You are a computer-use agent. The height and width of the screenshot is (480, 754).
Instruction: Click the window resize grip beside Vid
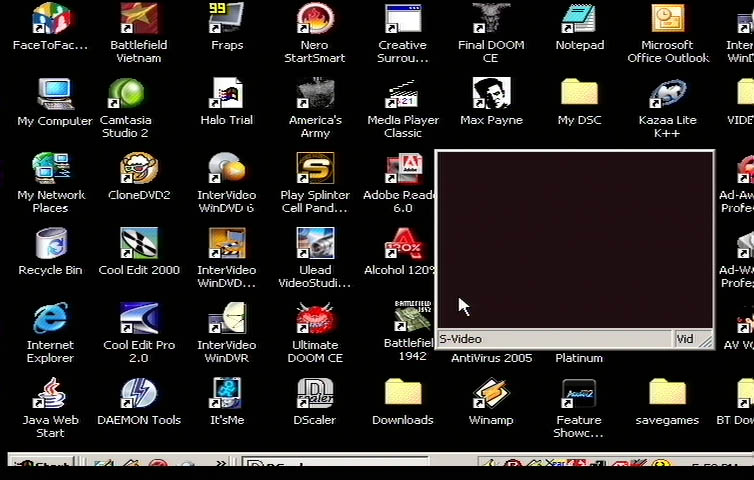click(x=706, y=341)
